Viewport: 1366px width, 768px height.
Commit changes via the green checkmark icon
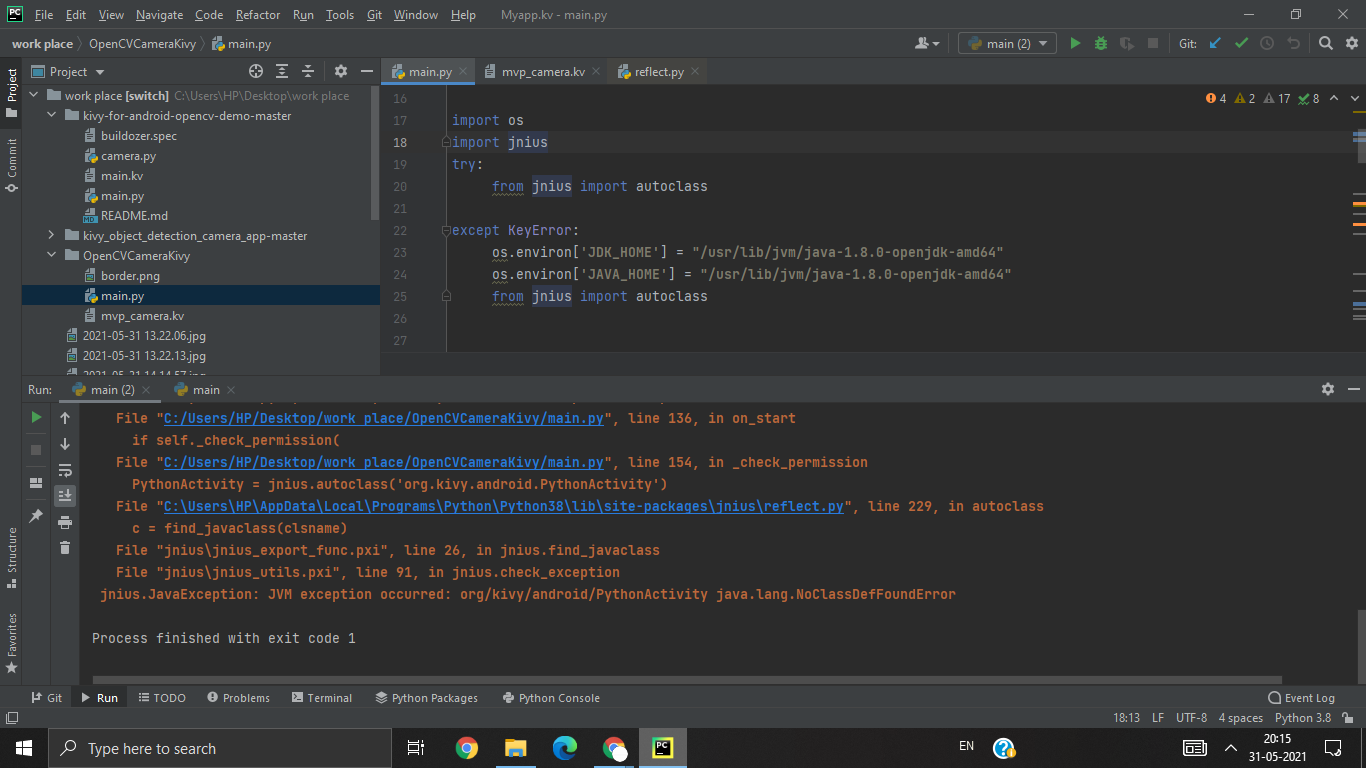1242,43
